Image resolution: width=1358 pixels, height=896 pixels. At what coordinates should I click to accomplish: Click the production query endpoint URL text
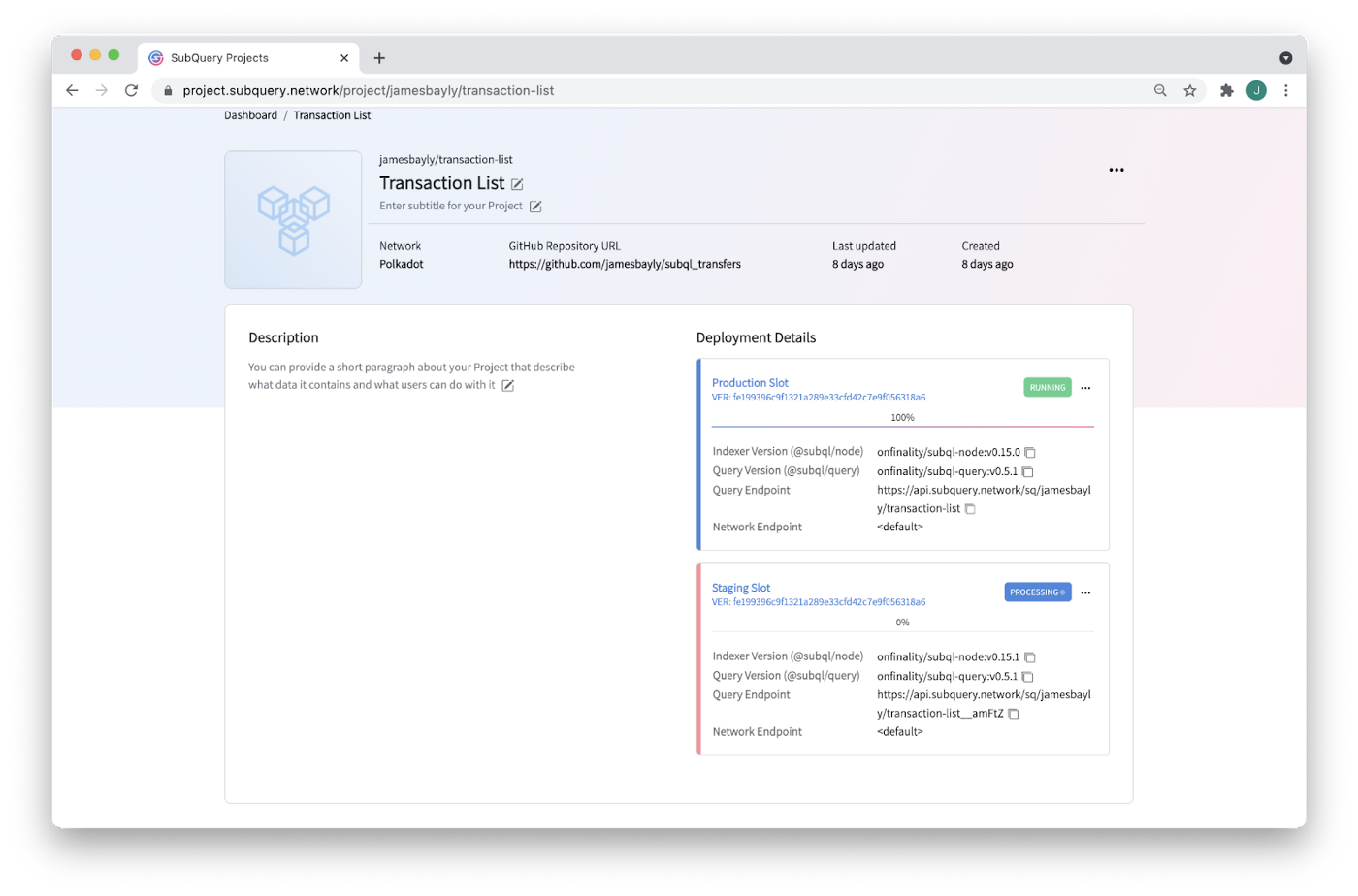click(984, 499)
